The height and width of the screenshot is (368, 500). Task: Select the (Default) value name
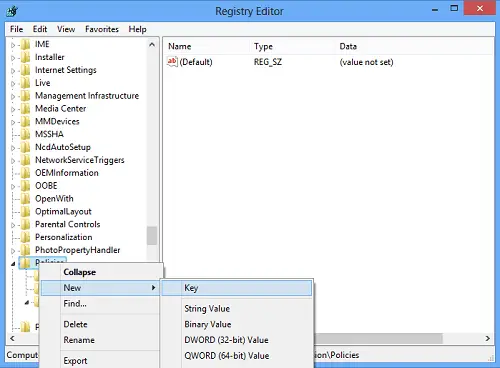click(196, 62)
